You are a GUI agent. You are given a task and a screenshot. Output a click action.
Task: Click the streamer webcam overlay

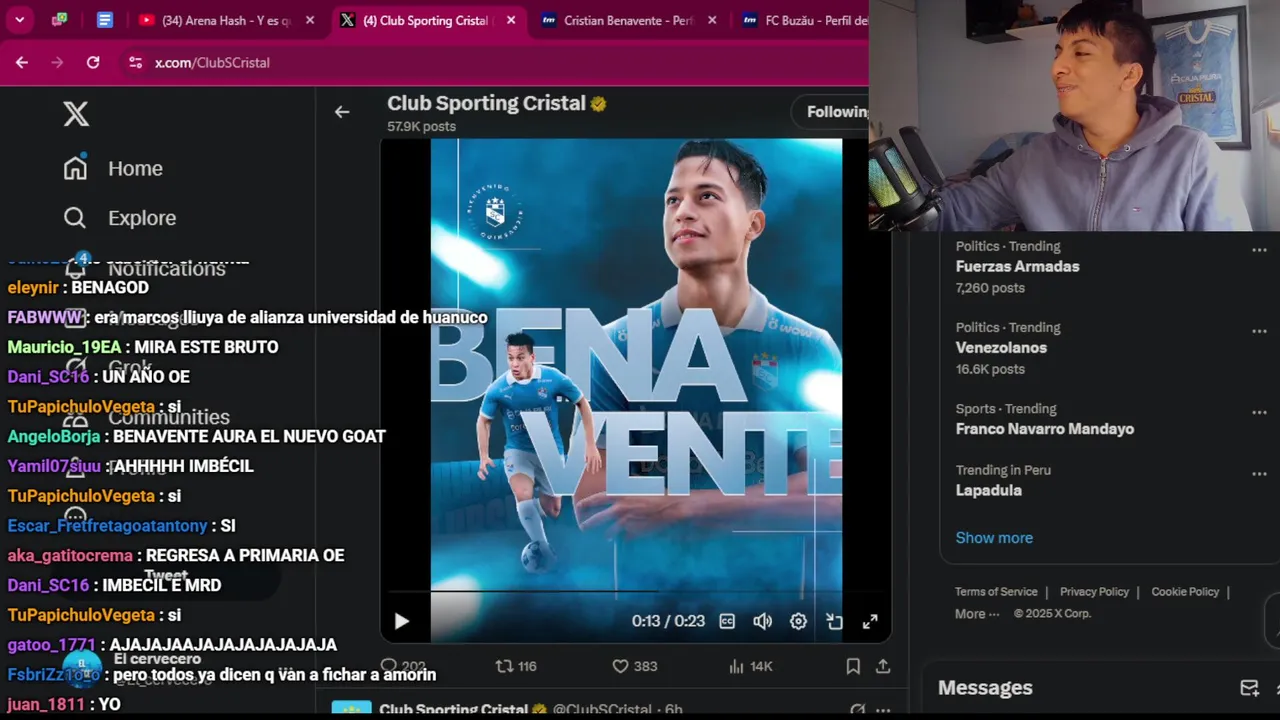pyautogui.click(x=1074, y=115)
